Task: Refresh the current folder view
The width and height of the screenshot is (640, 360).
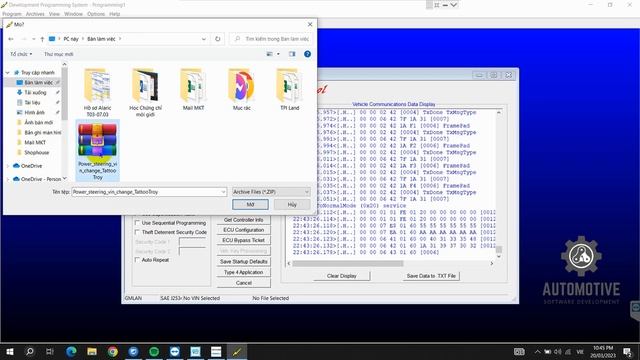Action: tap(218, 39)
